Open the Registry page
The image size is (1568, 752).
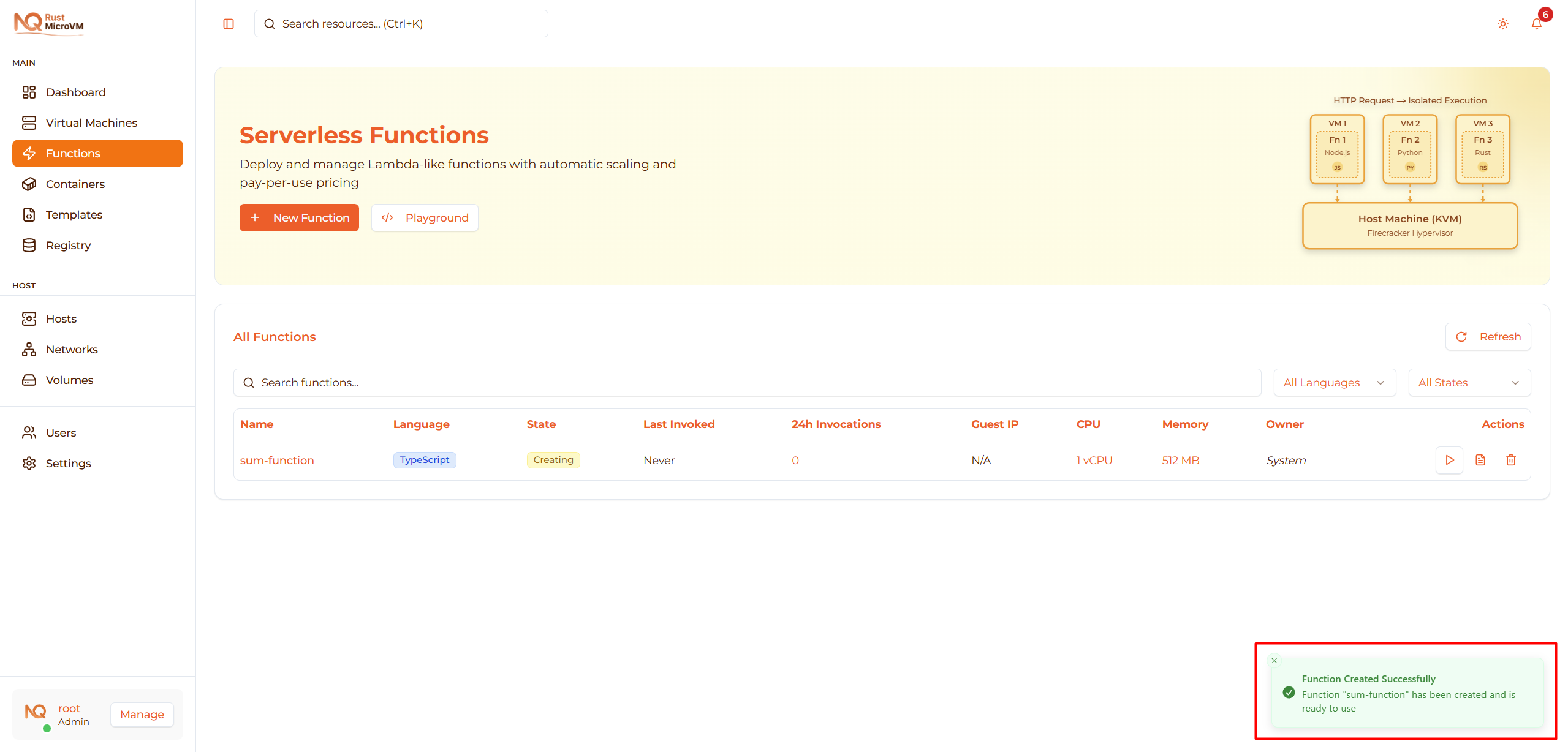pyautogui.click(x=68, y=245)
